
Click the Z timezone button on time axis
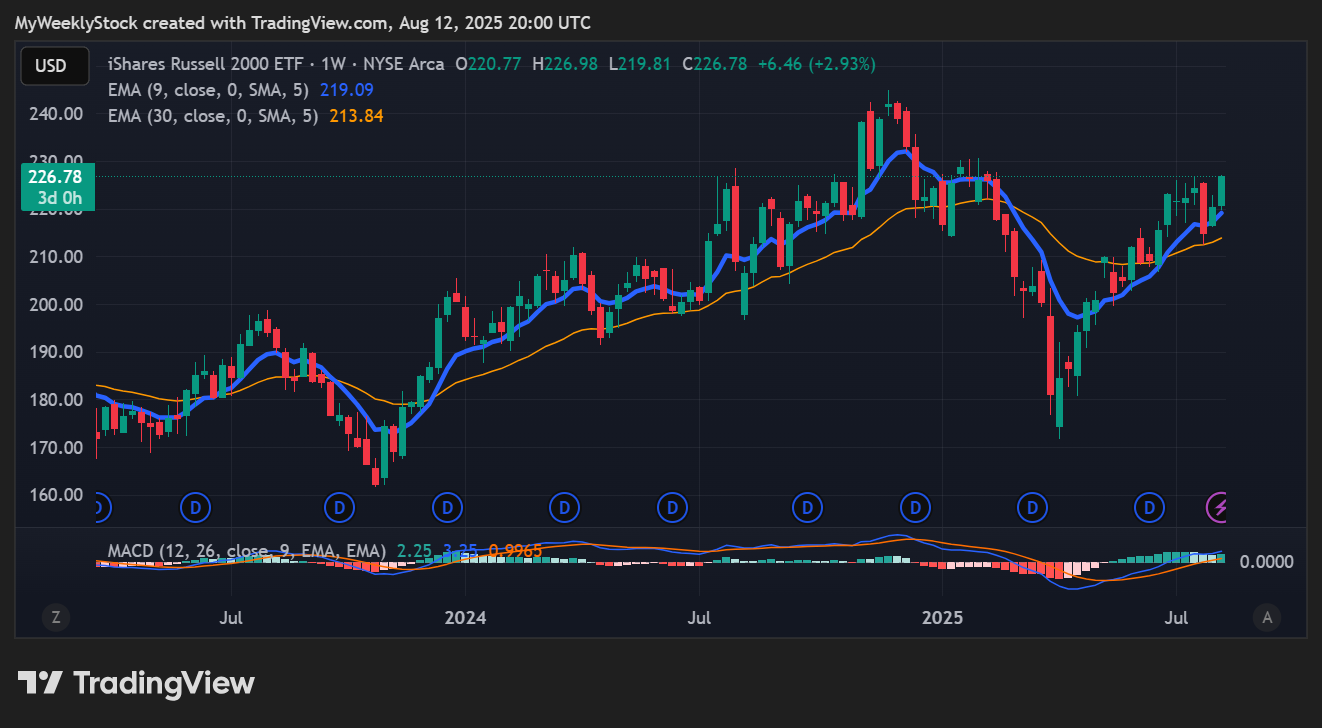(56, 617)
